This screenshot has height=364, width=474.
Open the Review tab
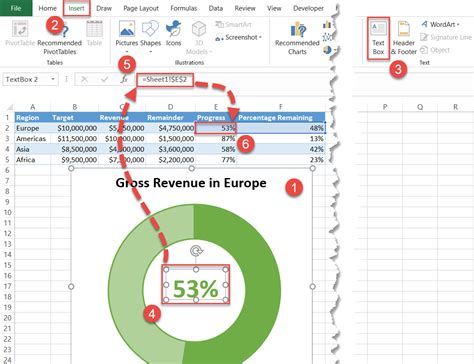245,8
